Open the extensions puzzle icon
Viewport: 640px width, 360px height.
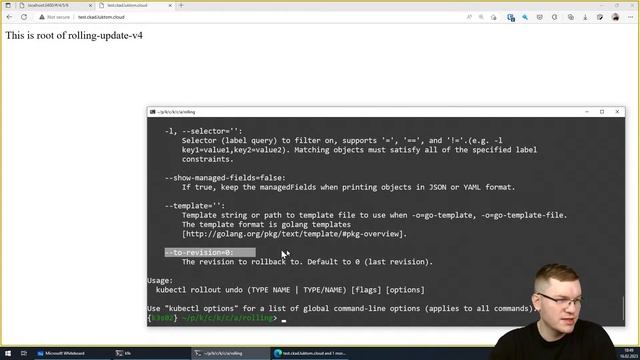pos(554,17)
